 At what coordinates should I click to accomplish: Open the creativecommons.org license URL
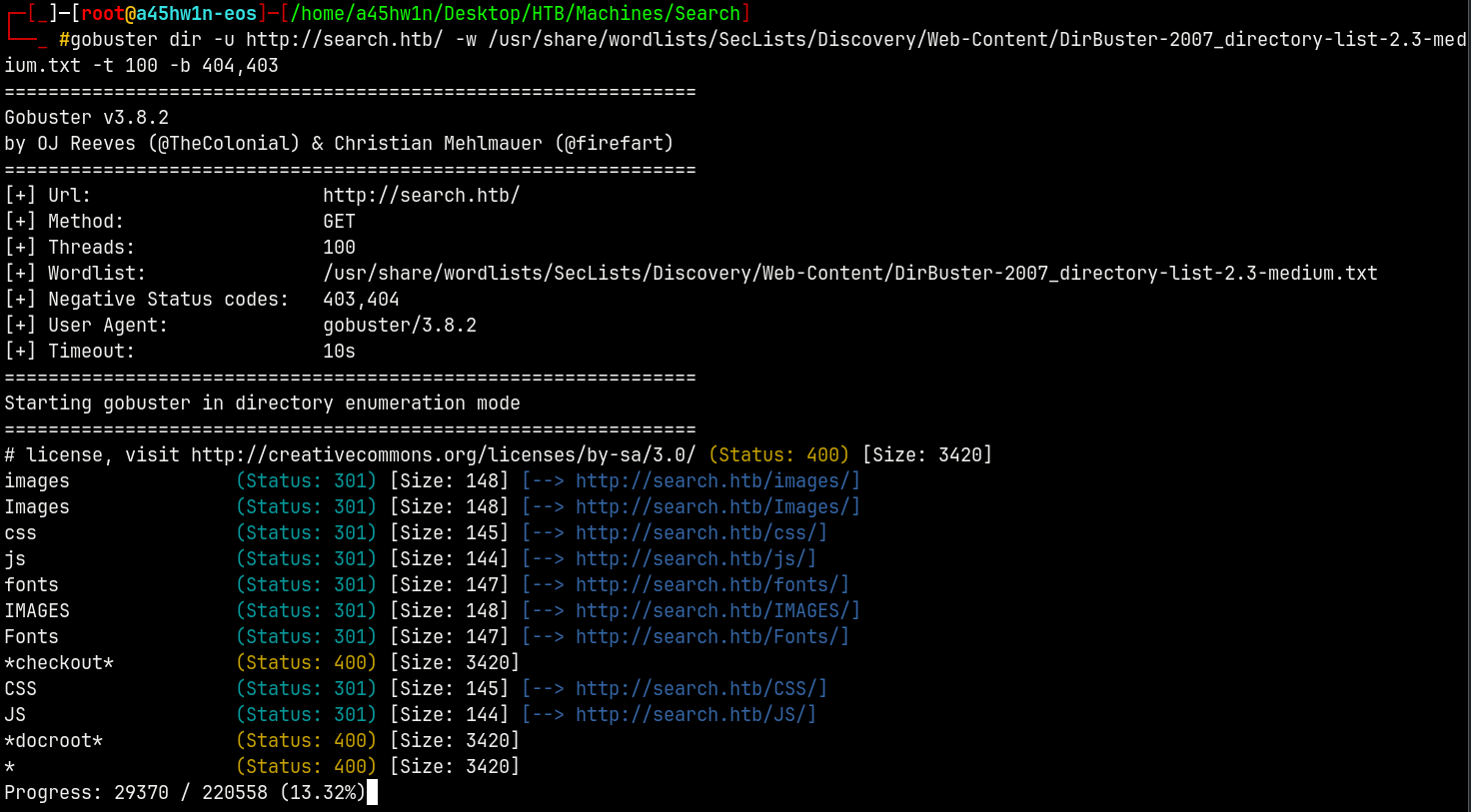pyautogui.click(x=443, y=455)
